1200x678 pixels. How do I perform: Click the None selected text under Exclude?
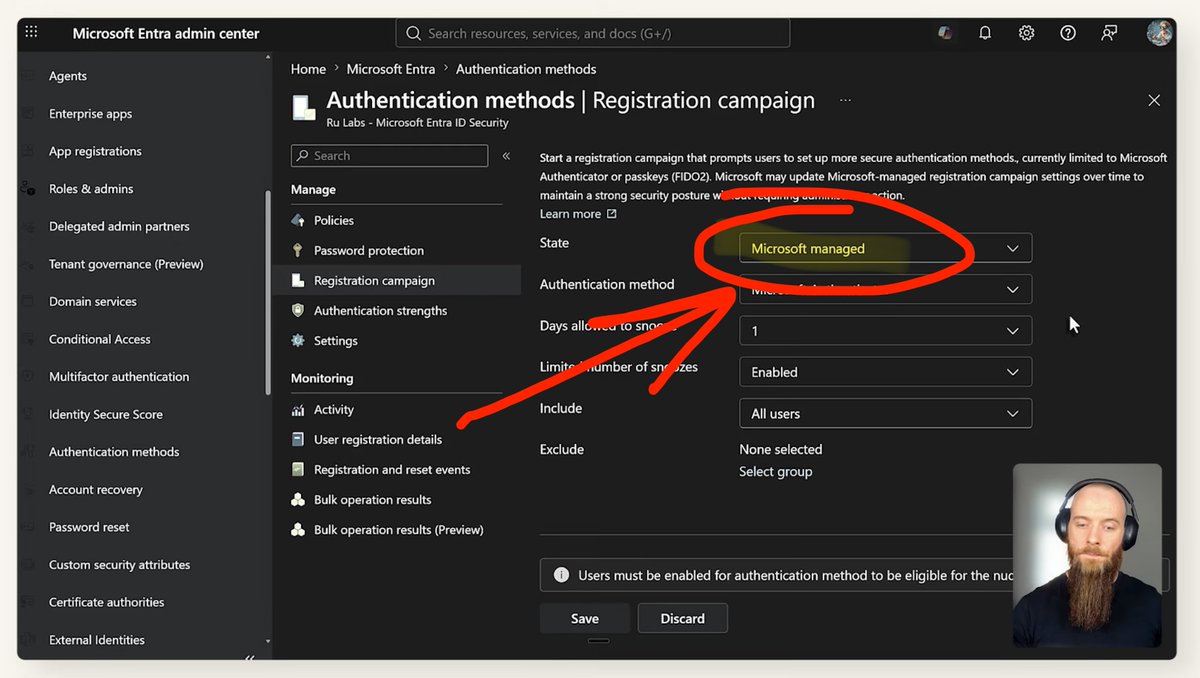pos(781,449)
